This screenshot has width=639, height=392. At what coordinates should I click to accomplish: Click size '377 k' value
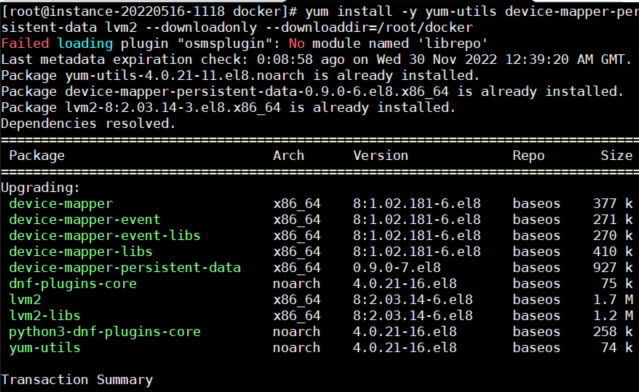point(613,203)
